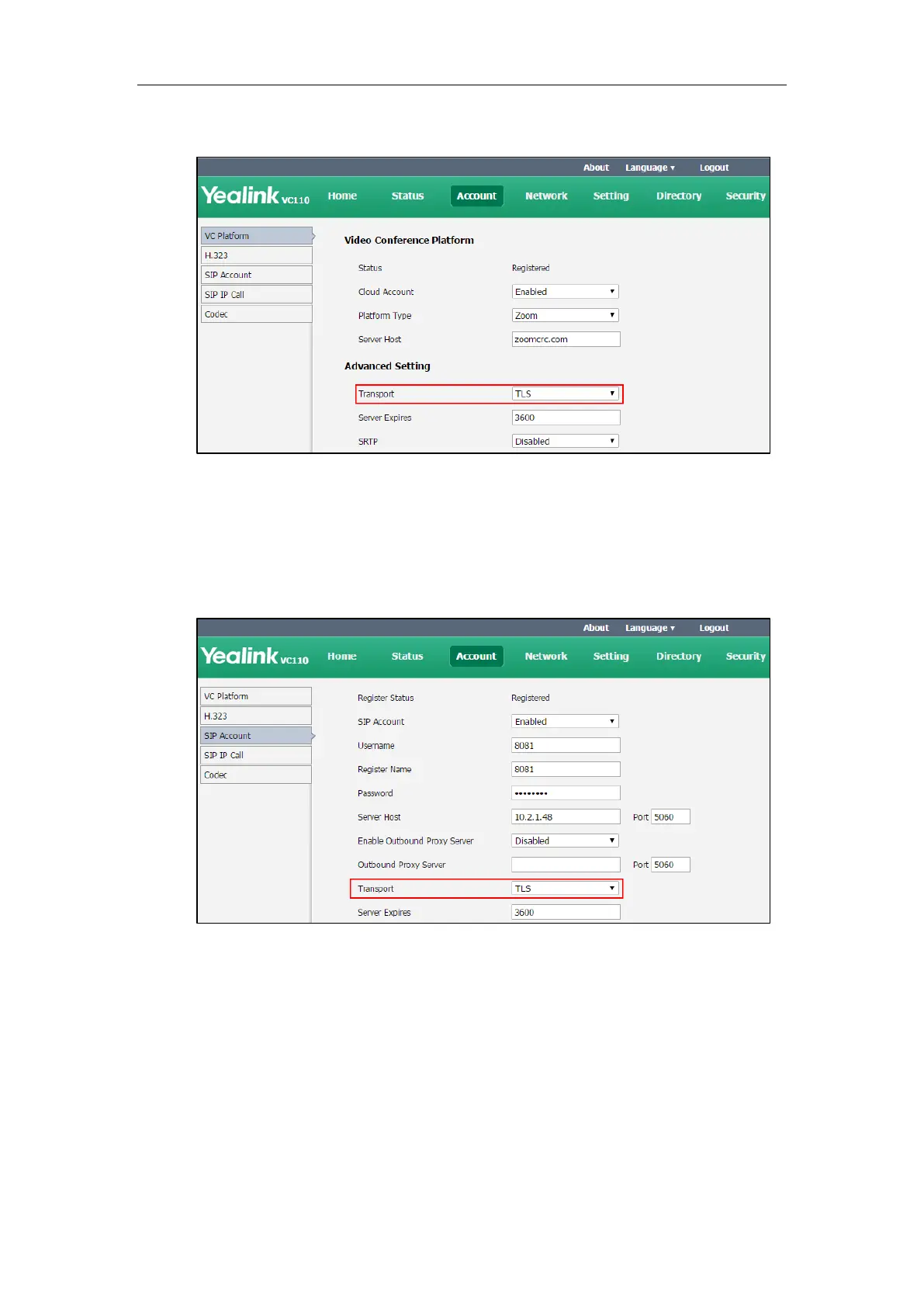Click Port field beside Server Host
The image size is (924, 1307).
click(x=670, y=816)
